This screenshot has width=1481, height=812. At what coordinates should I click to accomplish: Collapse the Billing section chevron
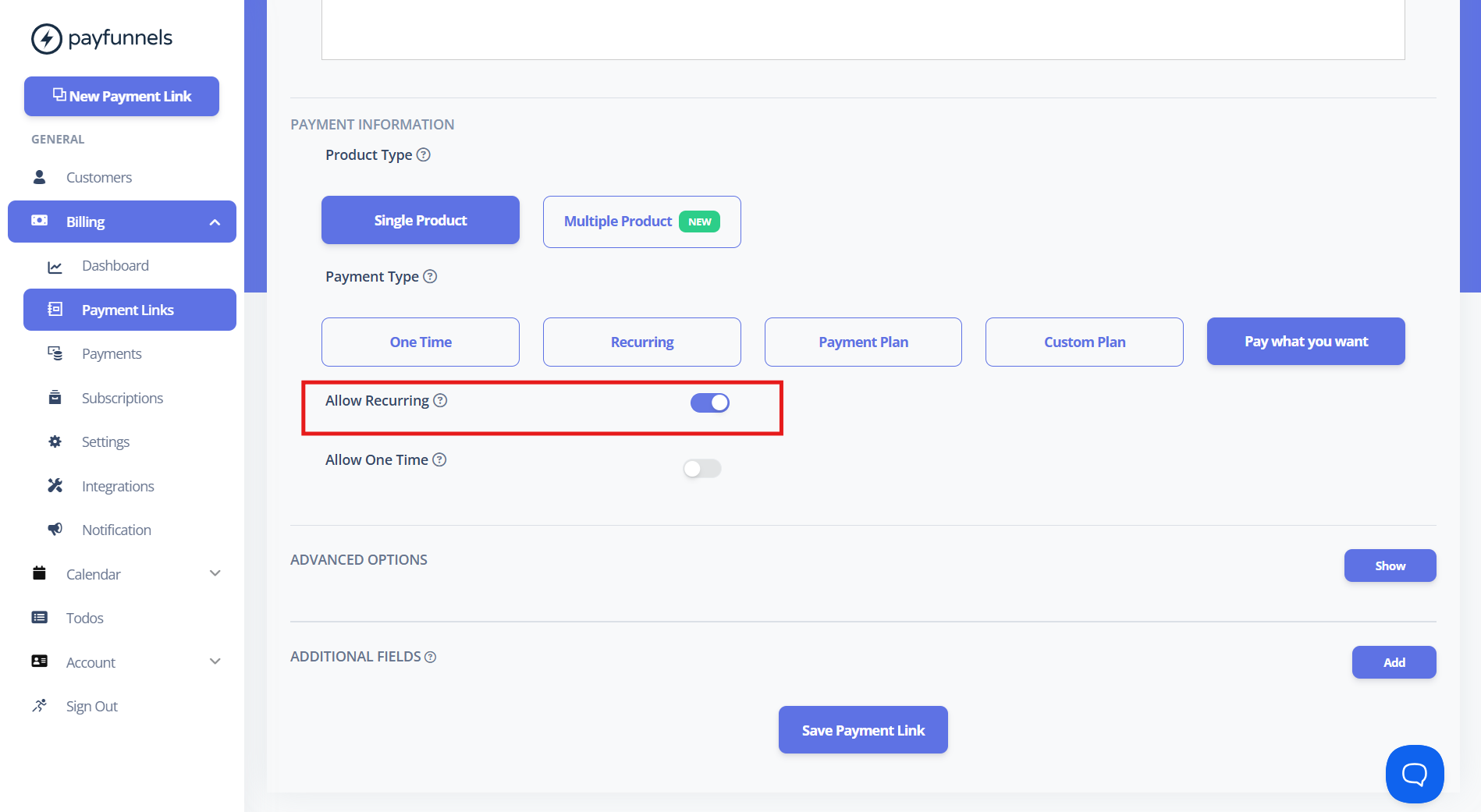215,222
